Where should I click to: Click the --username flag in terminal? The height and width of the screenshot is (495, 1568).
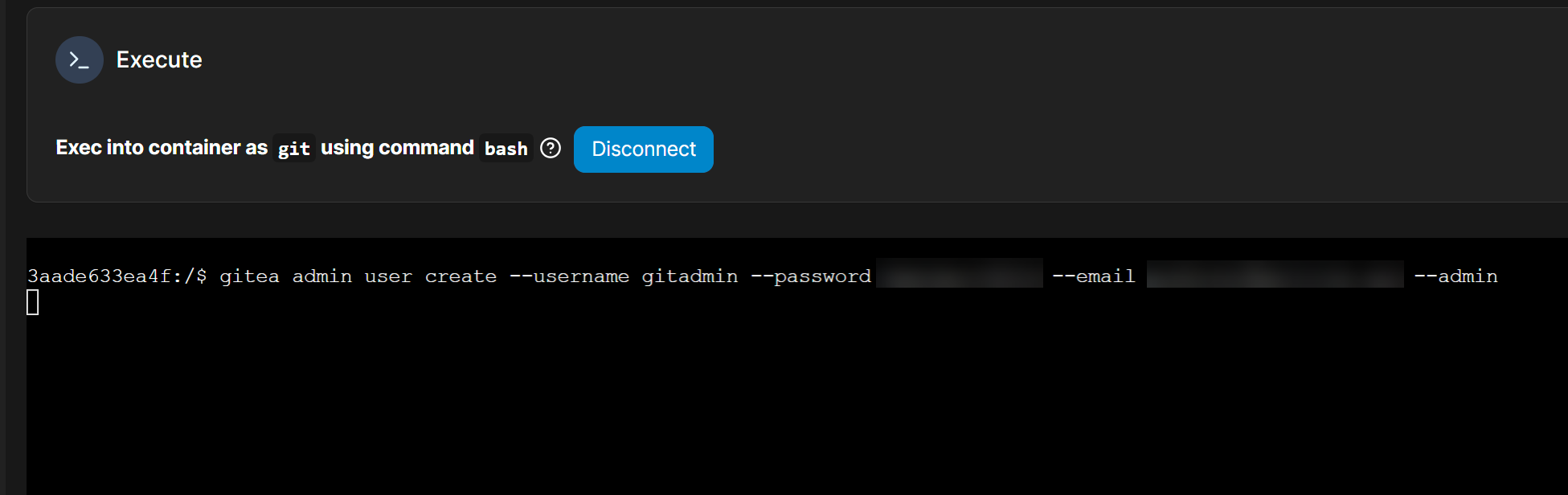click(569, 276)
